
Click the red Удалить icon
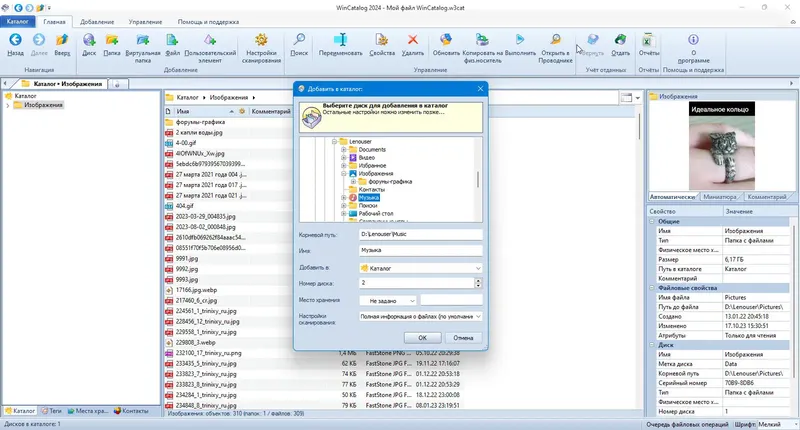(412, 40)
